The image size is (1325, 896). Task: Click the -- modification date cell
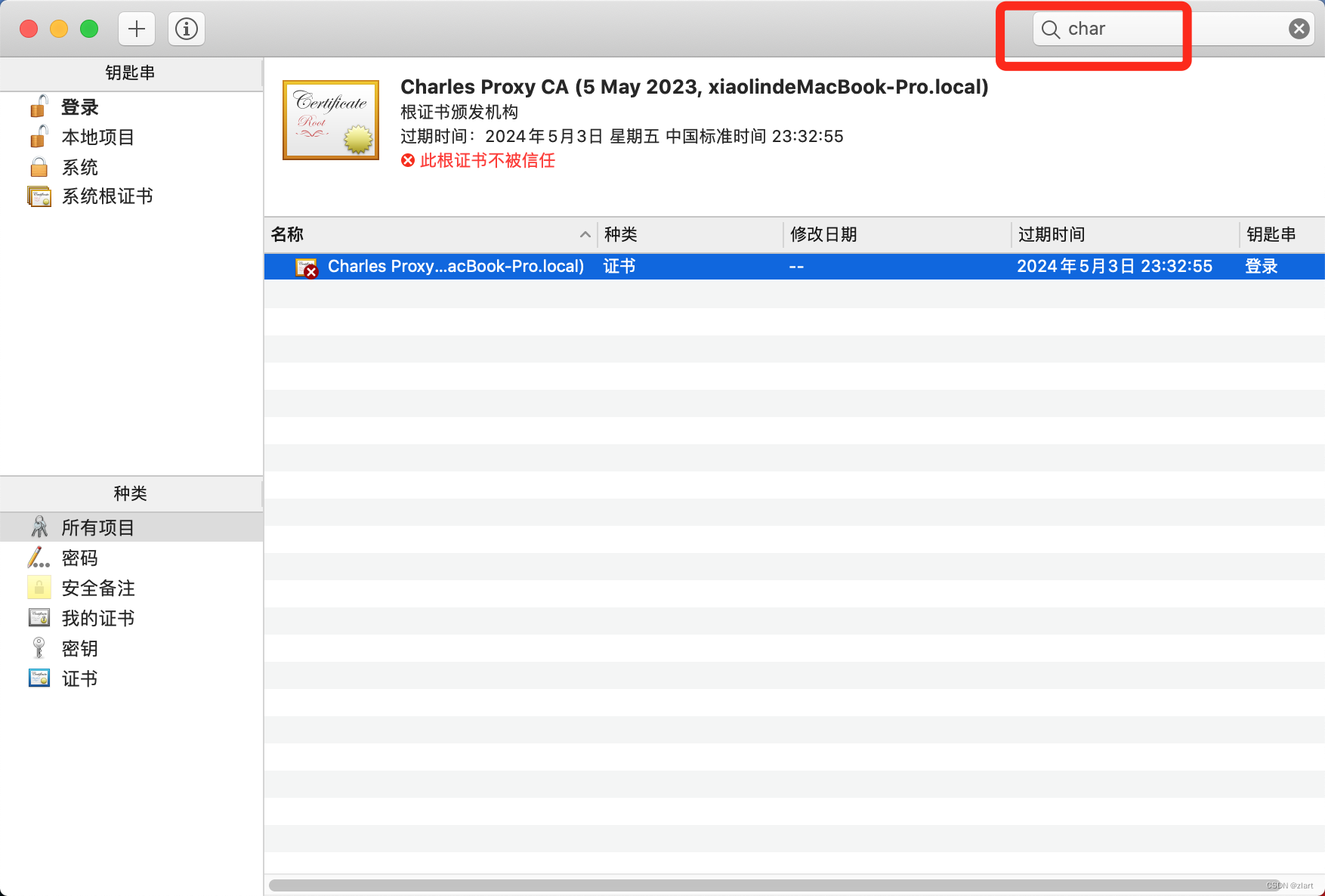796,267
